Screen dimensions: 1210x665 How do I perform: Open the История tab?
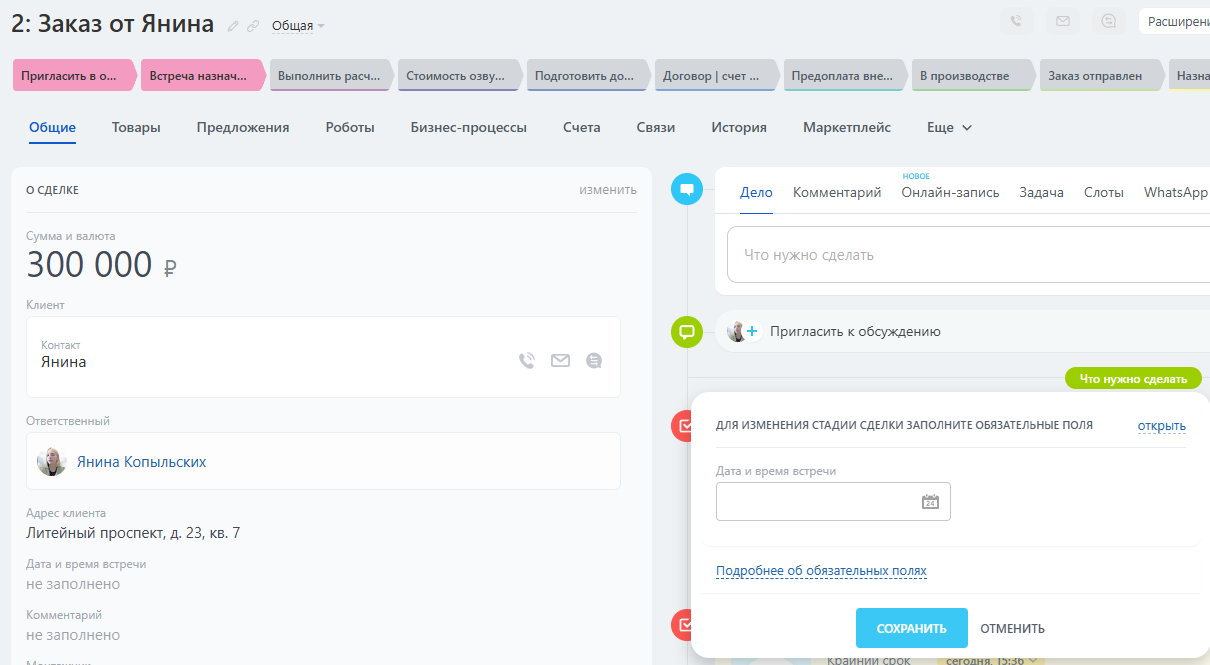click(x=739, y=128)
